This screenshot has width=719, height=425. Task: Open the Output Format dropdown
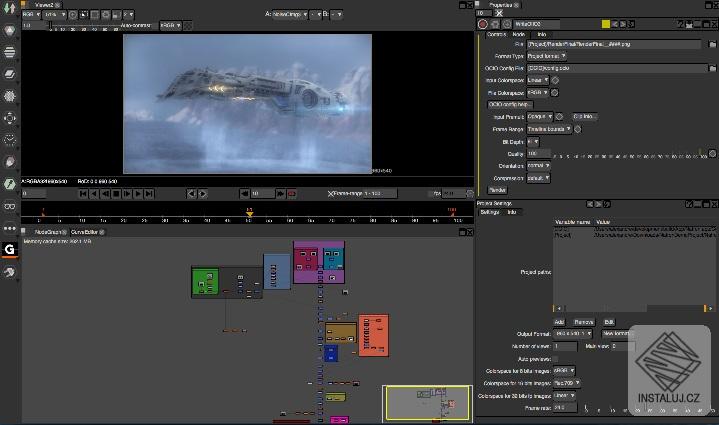[574, 333]
